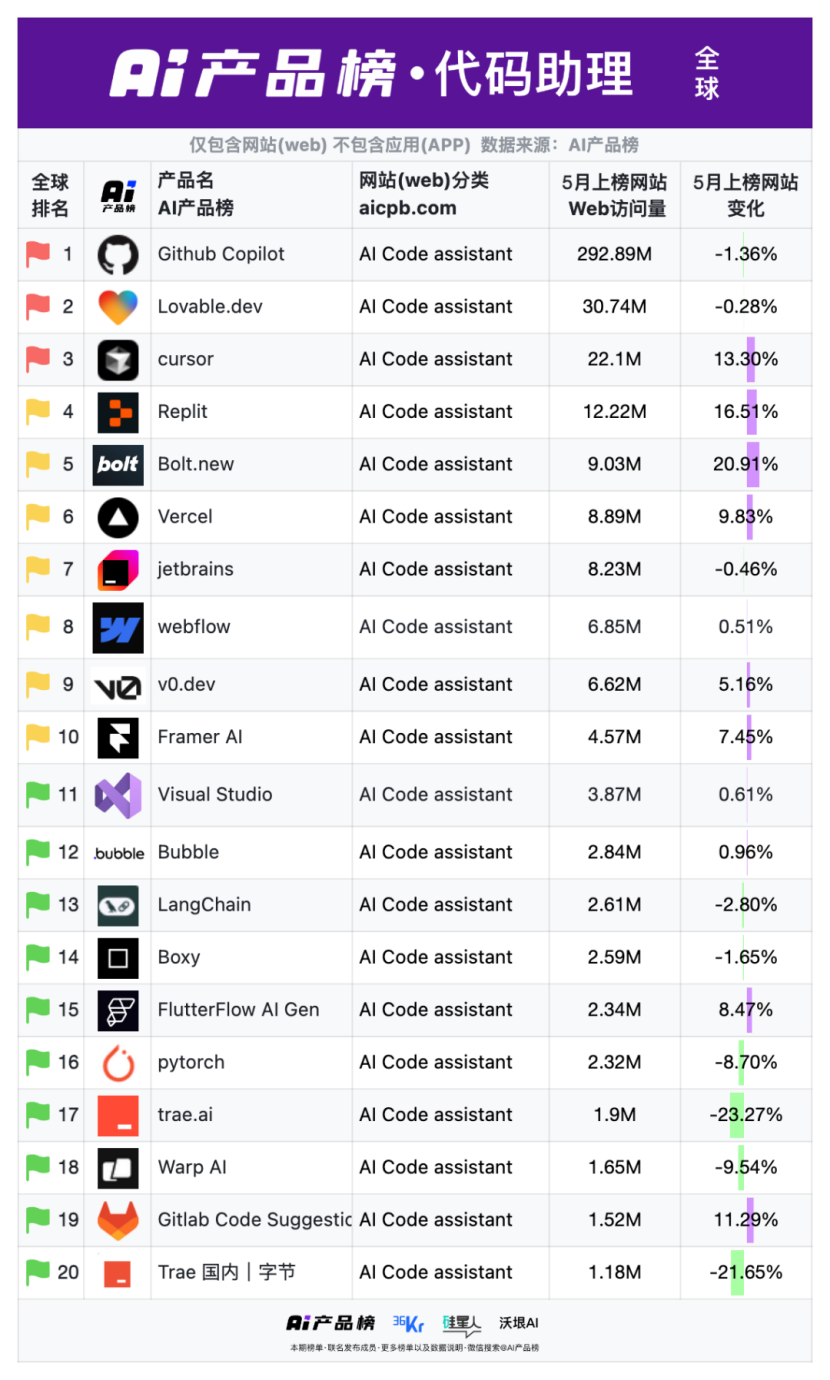Click the 5月上榜网站 Web访问量 column header
The image size is (830, 1380).
(x=614, y=195)
